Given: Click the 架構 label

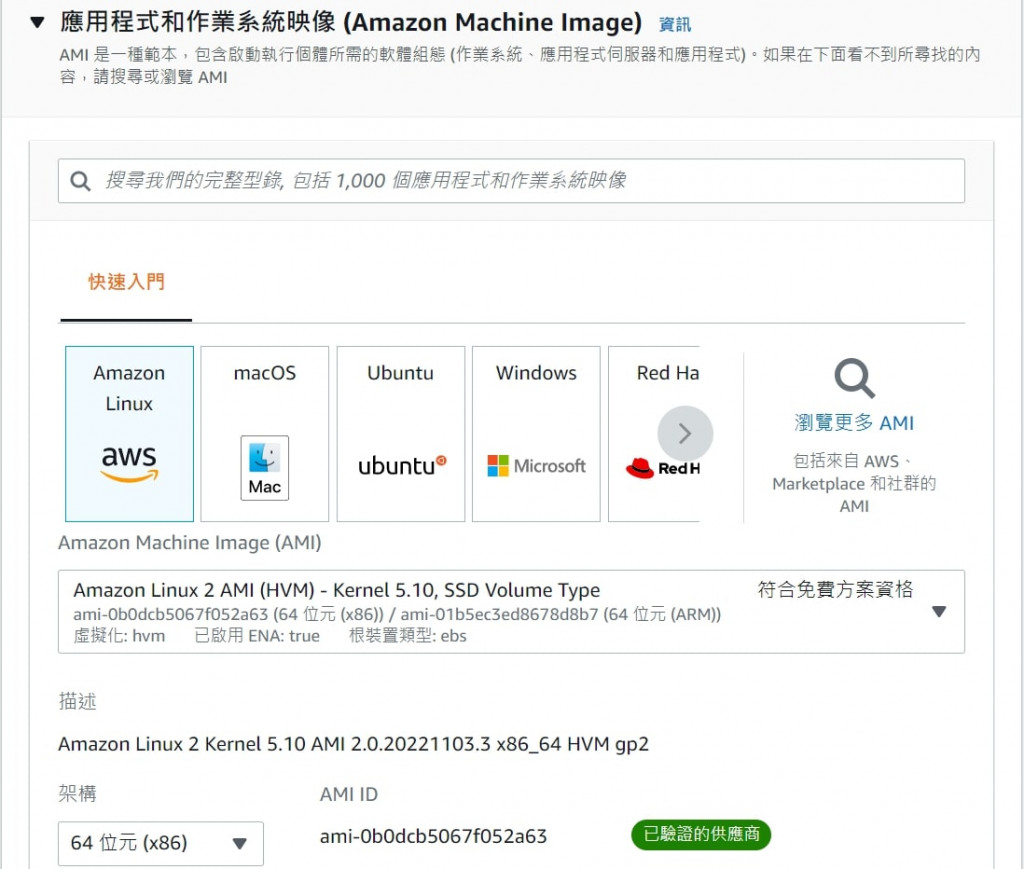Looking at the screenshot, I should (x=77, y=794).
